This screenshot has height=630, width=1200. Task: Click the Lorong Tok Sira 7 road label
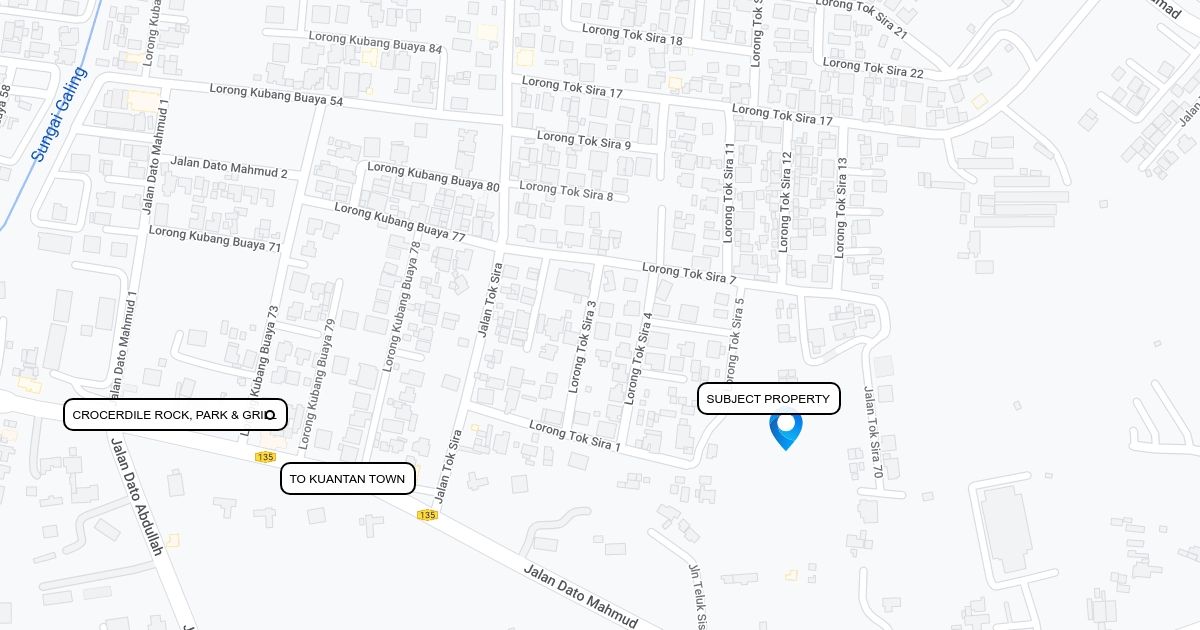click(689, 273)
